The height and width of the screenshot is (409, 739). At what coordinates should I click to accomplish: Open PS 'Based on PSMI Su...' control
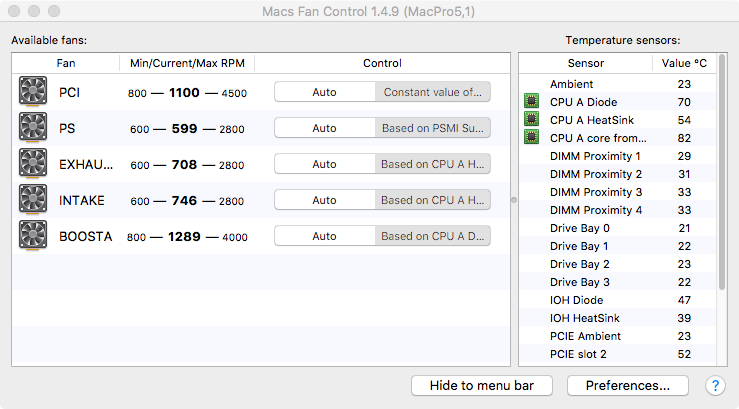(x=434, y=128)
